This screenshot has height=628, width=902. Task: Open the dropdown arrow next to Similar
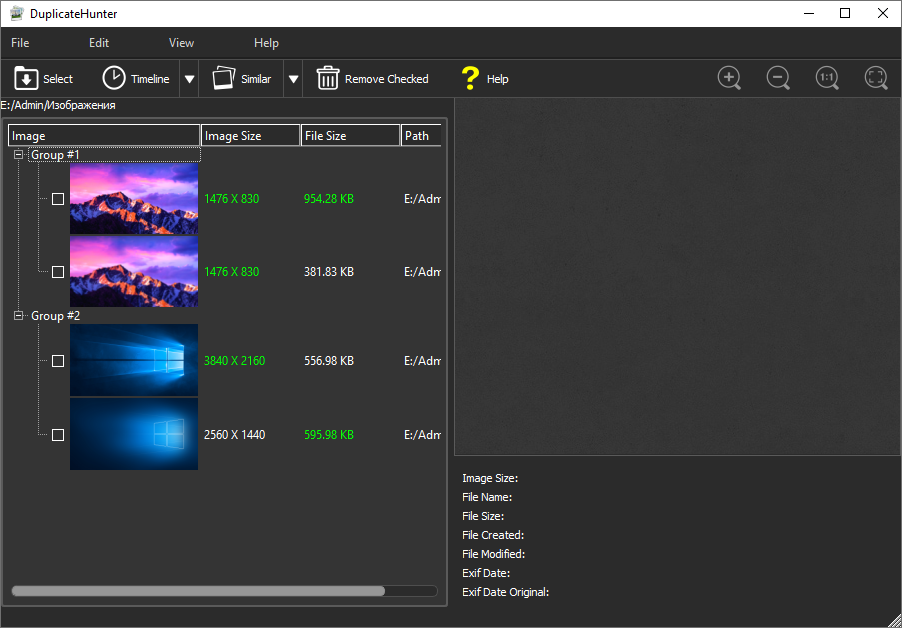click(293, 79)
